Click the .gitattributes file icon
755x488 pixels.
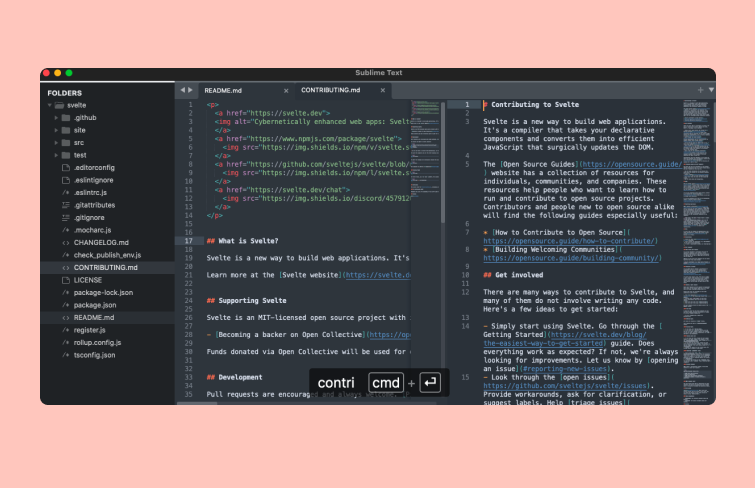tap(66, 205)
